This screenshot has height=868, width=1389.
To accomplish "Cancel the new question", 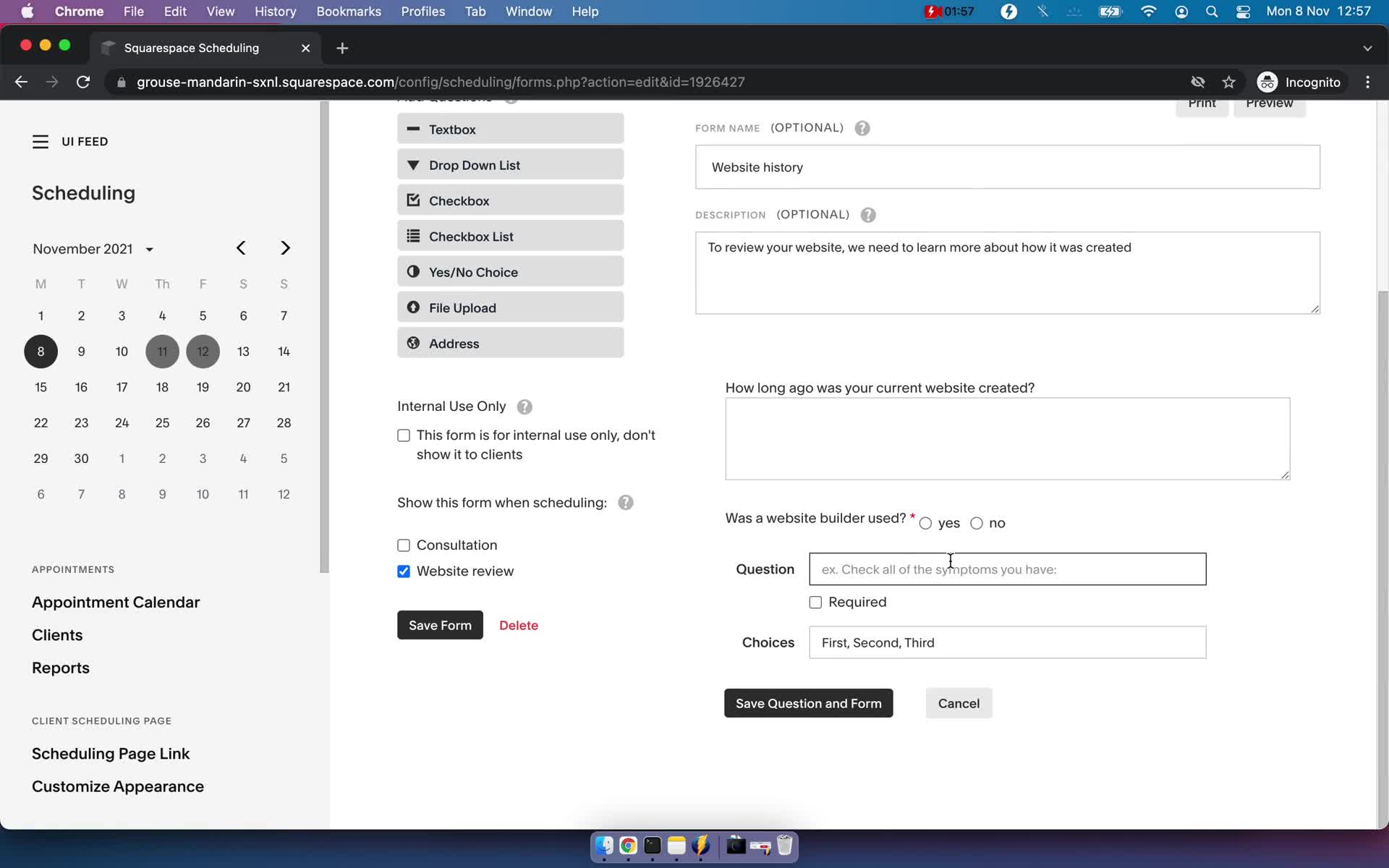I will 959,703.
